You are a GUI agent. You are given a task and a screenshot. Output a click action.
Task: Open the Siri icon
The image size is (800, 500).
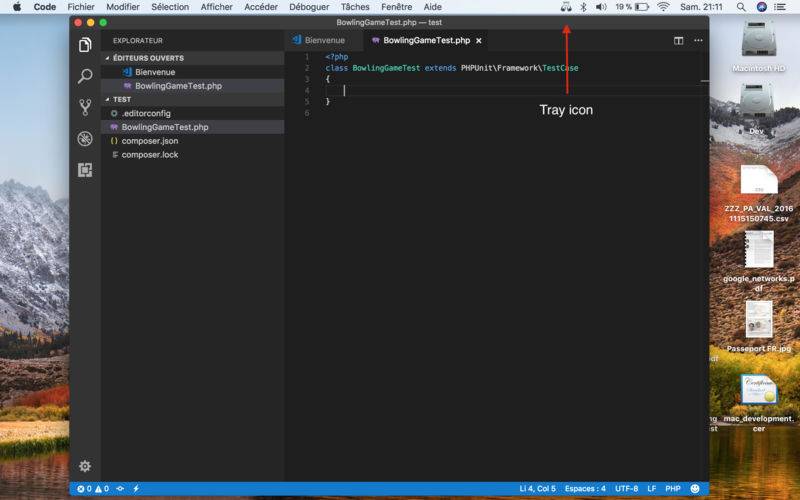click(762, 7)
